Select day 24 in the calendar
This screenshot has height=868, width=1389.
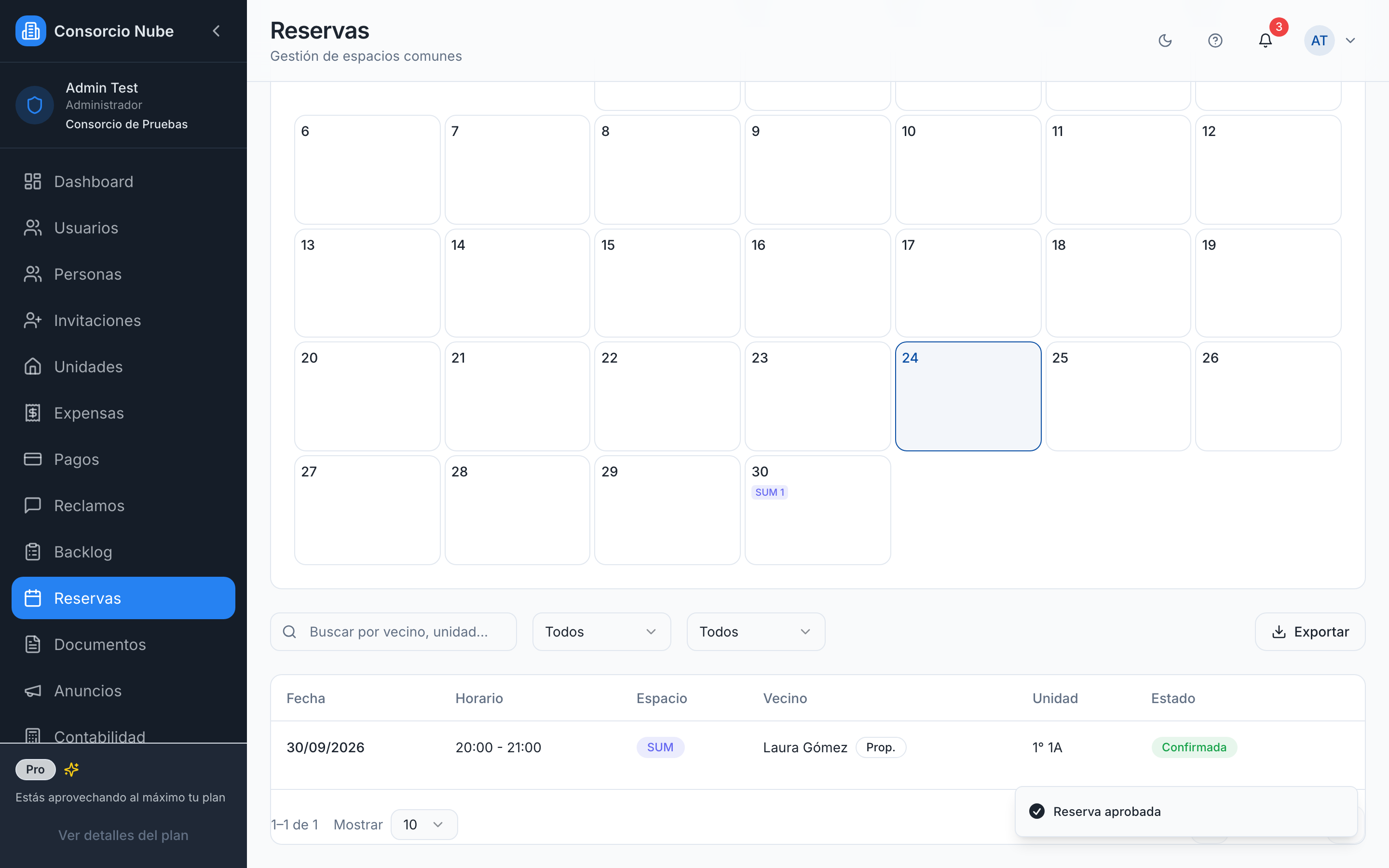click(967, 396)
